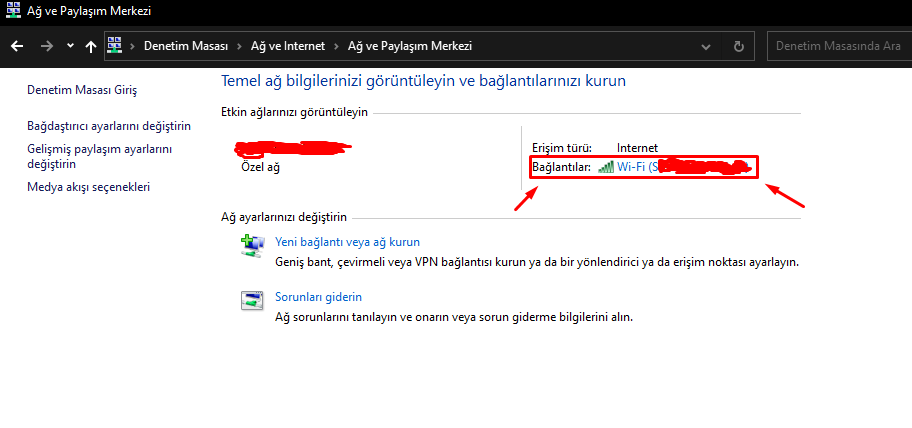Open the address bar history dropdown

pyautogui.click(x=706, y=47)
